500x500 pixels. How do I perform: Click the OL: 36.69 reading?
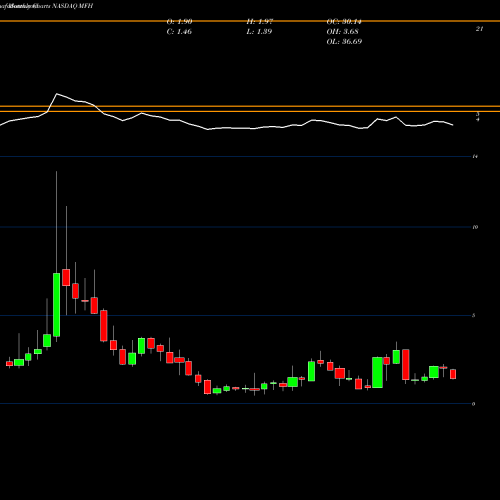click(344, 42)
